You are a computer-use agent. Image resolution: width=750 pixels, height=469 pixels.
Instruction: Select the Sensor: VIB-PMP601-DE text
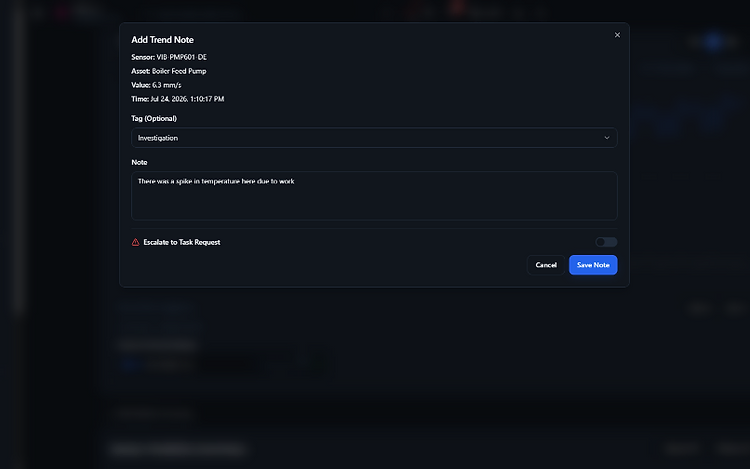pyautogui.click(x=169, y=57)
